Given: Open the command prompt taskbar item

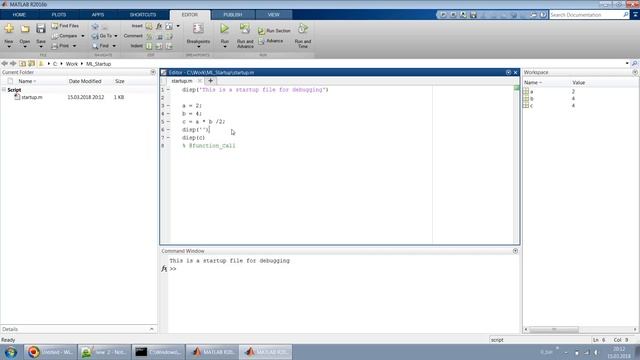Looking at the screenshot, I should click(158, 352).
